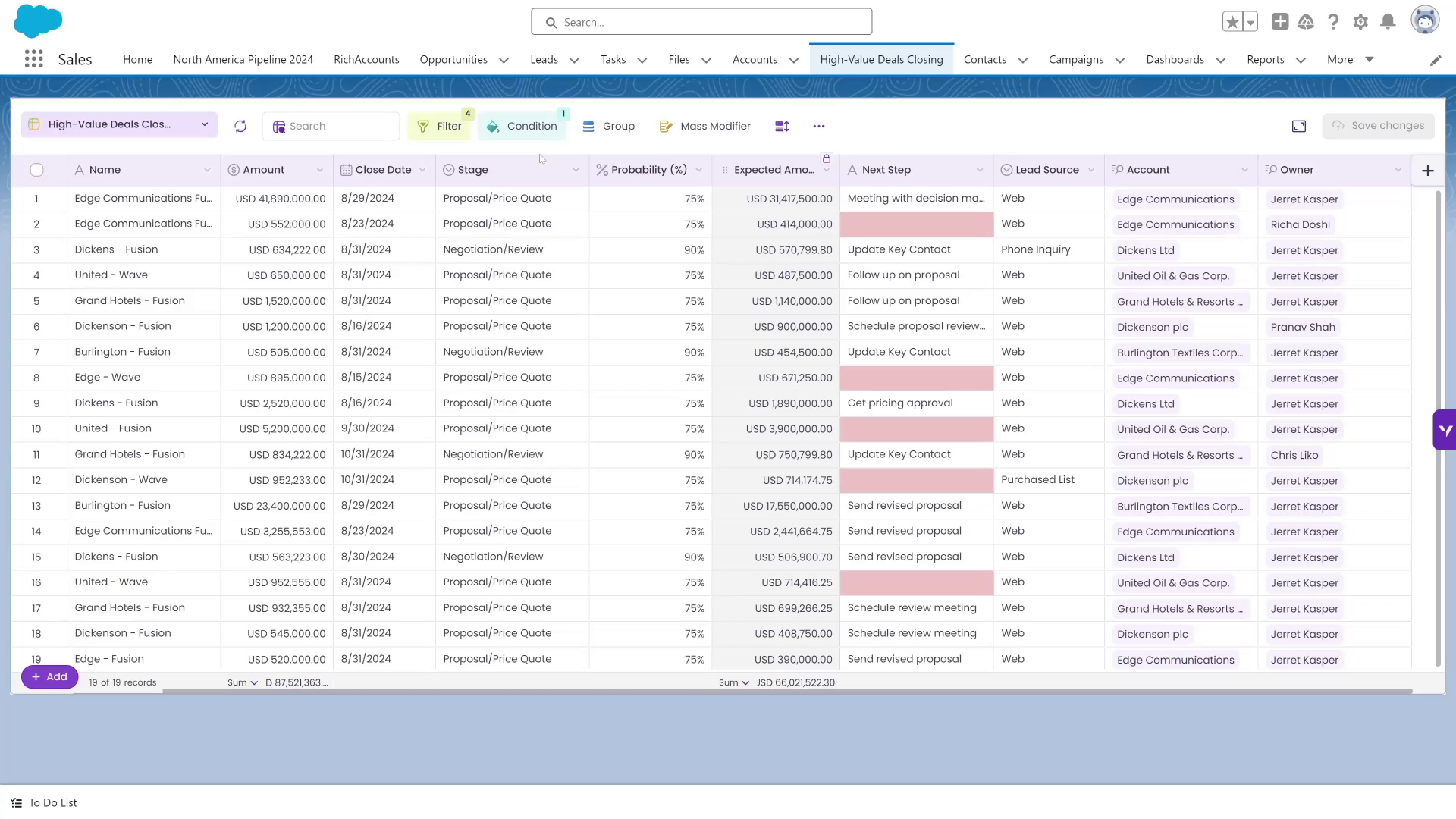This screenshot has height=819, width=1456.
Task: Open the Dashboards tab
Action: [x=1175, y=59]
